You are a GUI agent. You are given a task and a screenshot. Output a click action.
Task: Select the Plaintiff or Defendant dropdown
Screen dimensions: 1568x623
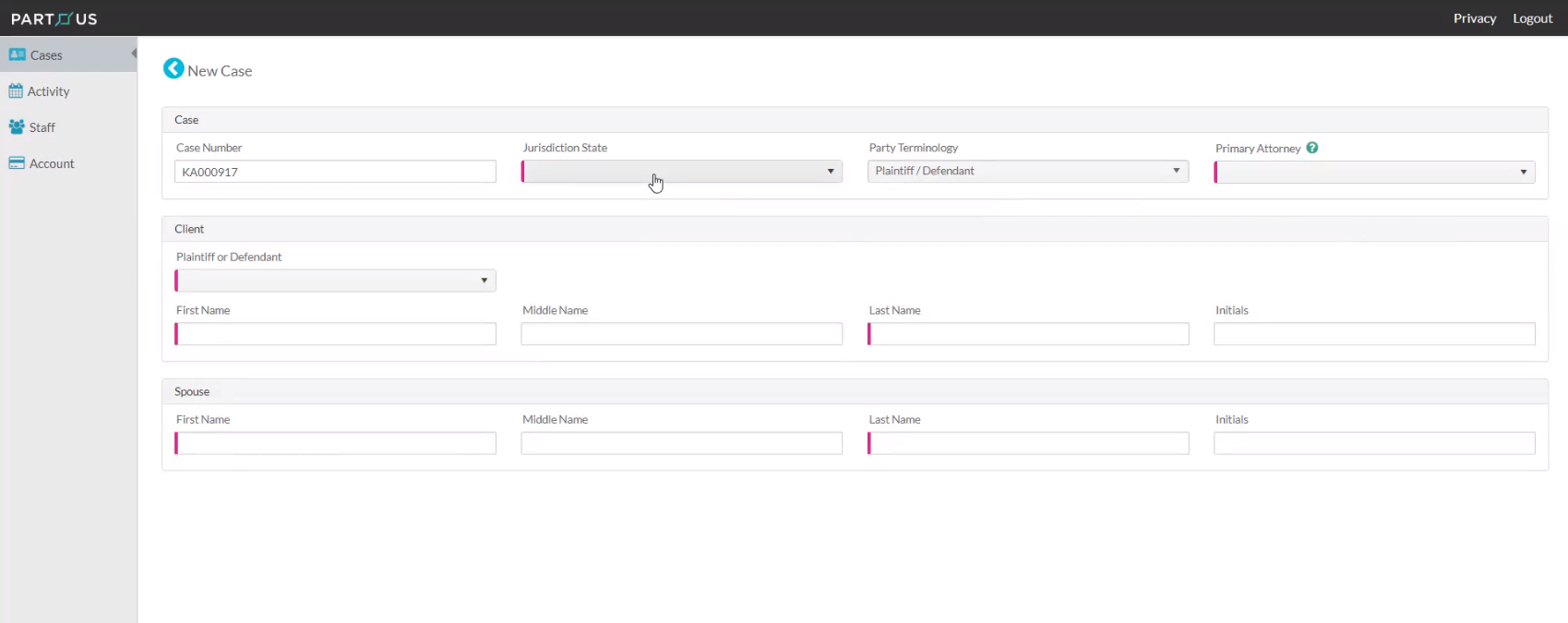(335, 281)
